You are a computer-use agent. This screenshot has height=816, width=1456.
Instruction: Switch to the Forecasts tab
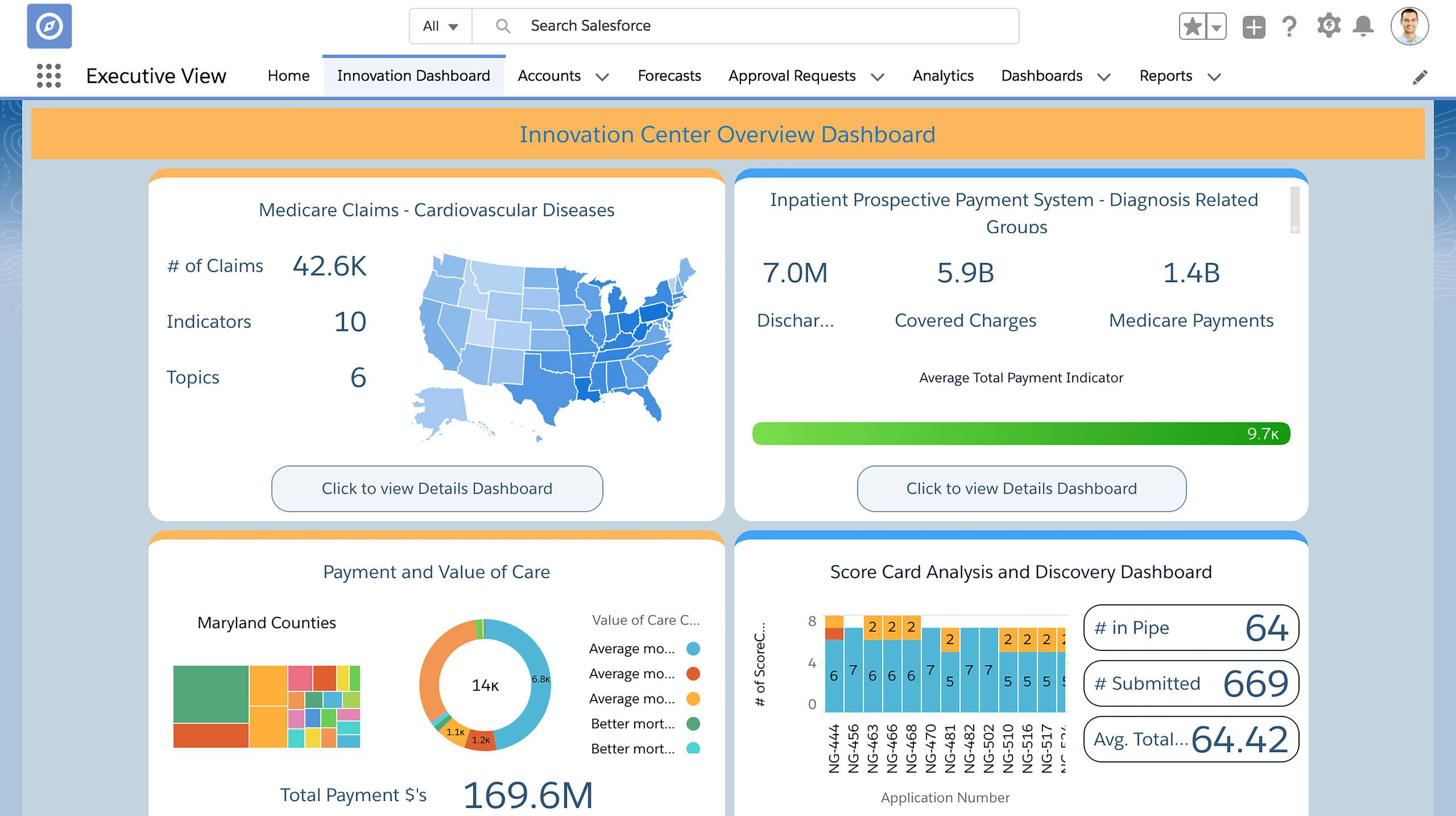click(669, 76)
